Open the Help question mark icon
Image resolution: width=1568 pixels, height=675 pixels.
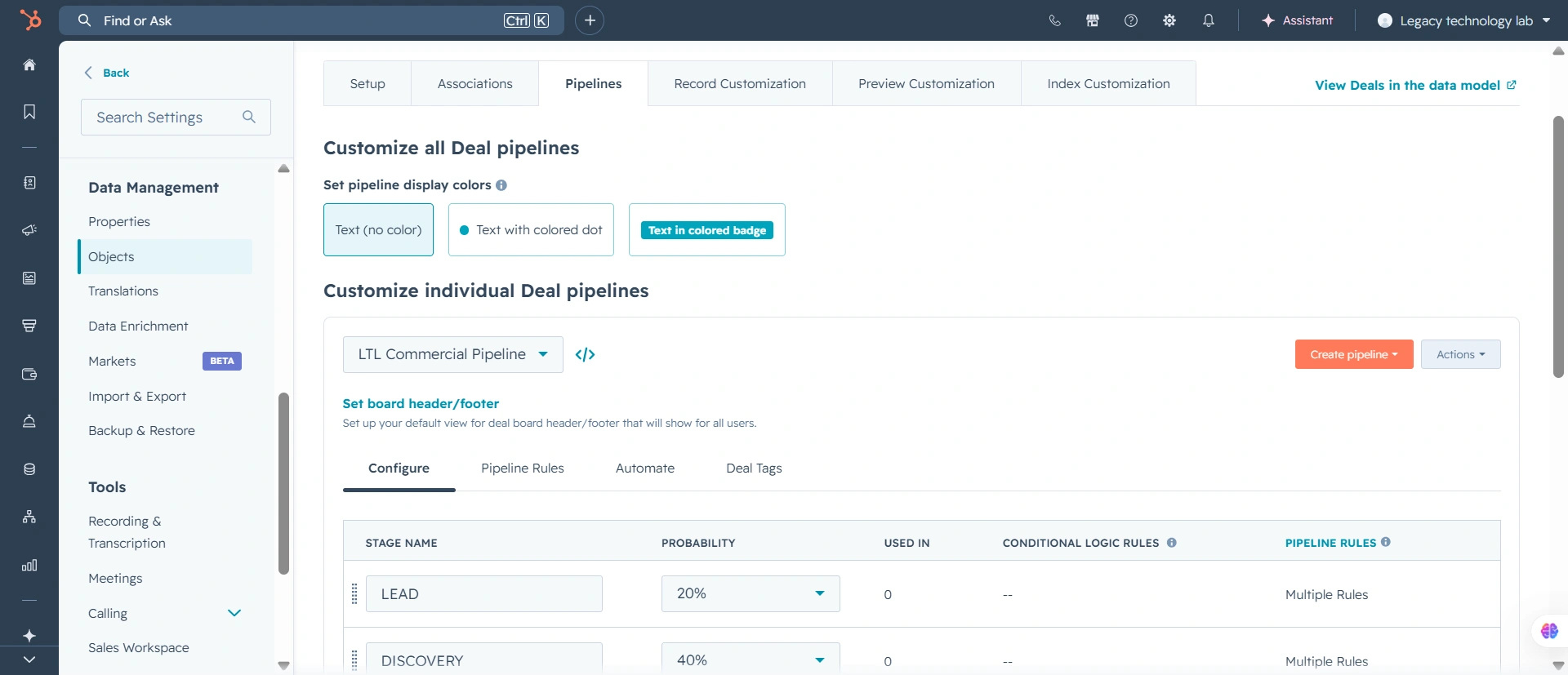point(1131,20)
